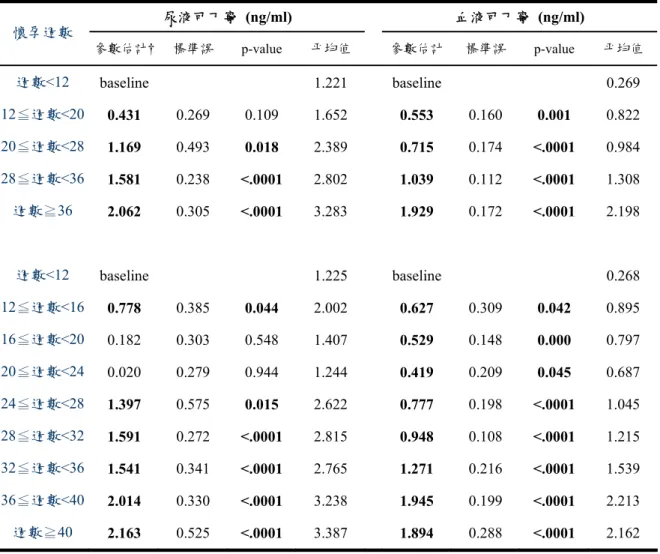
Task: Click the urine (ng/ml) group header
Action: click(x=228, y=18)
